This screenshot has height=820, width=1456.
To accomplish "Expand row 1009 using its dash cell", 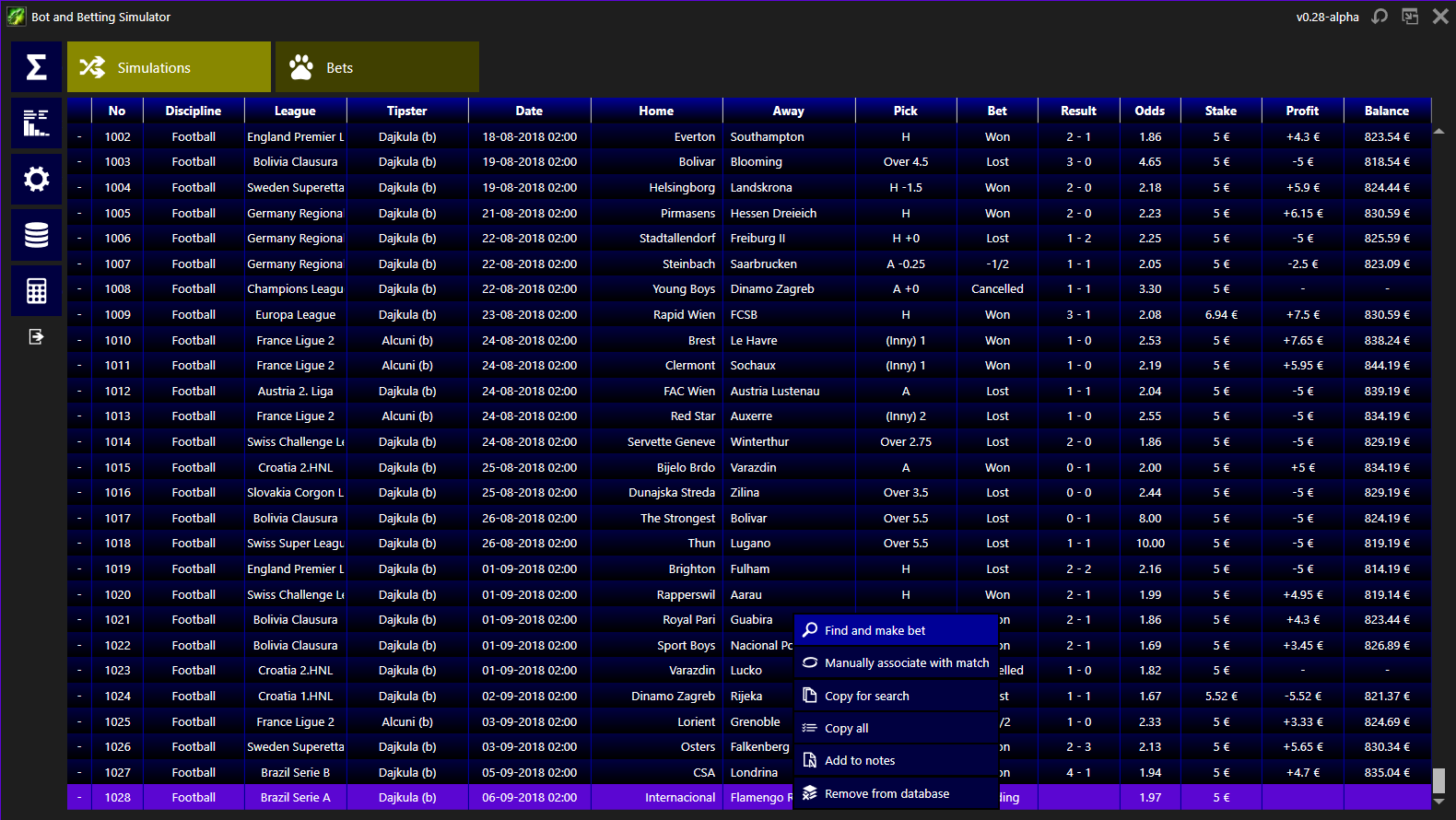I will 79,314.
